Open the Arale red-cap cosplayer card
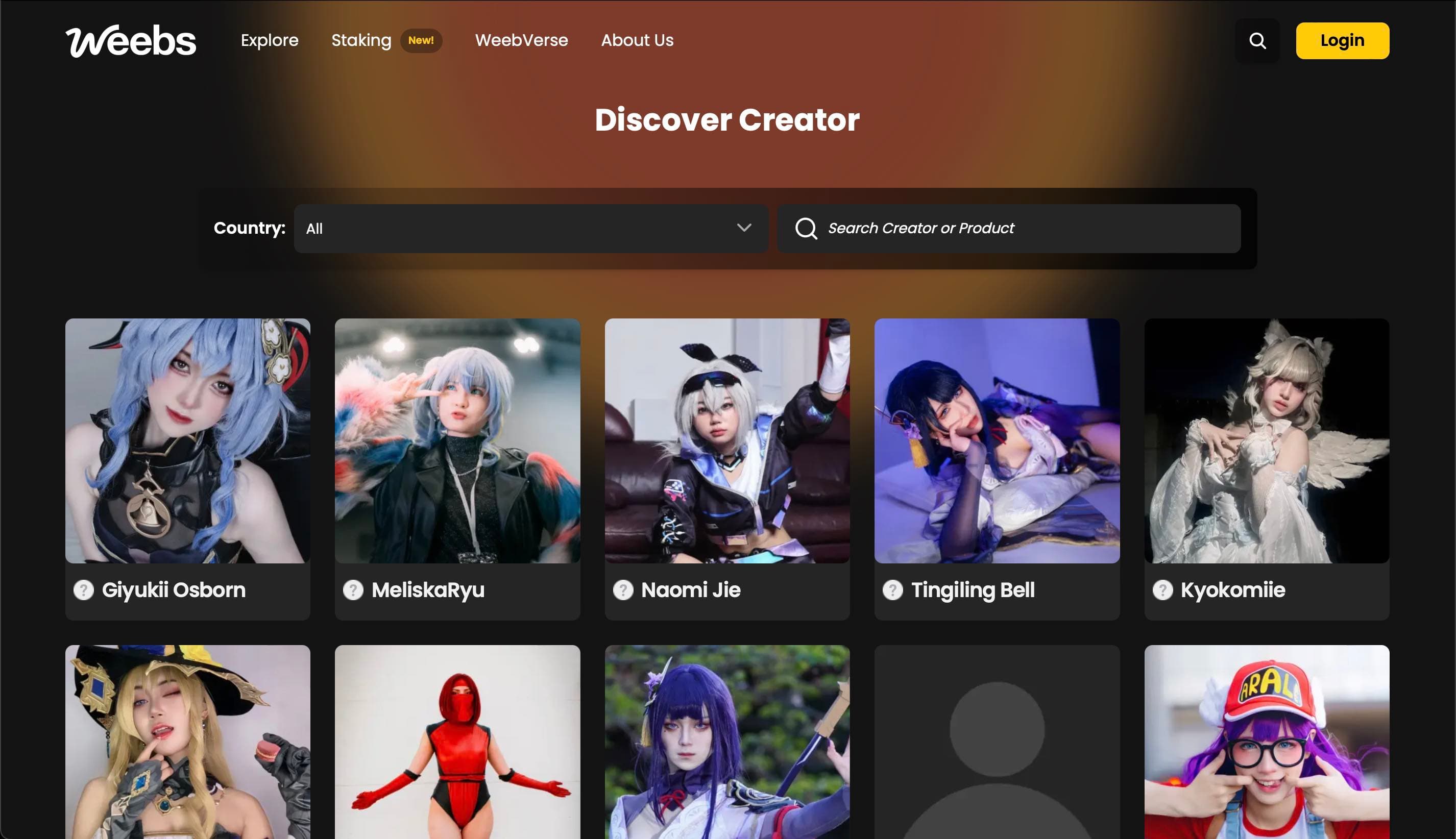 (1267, 742)
